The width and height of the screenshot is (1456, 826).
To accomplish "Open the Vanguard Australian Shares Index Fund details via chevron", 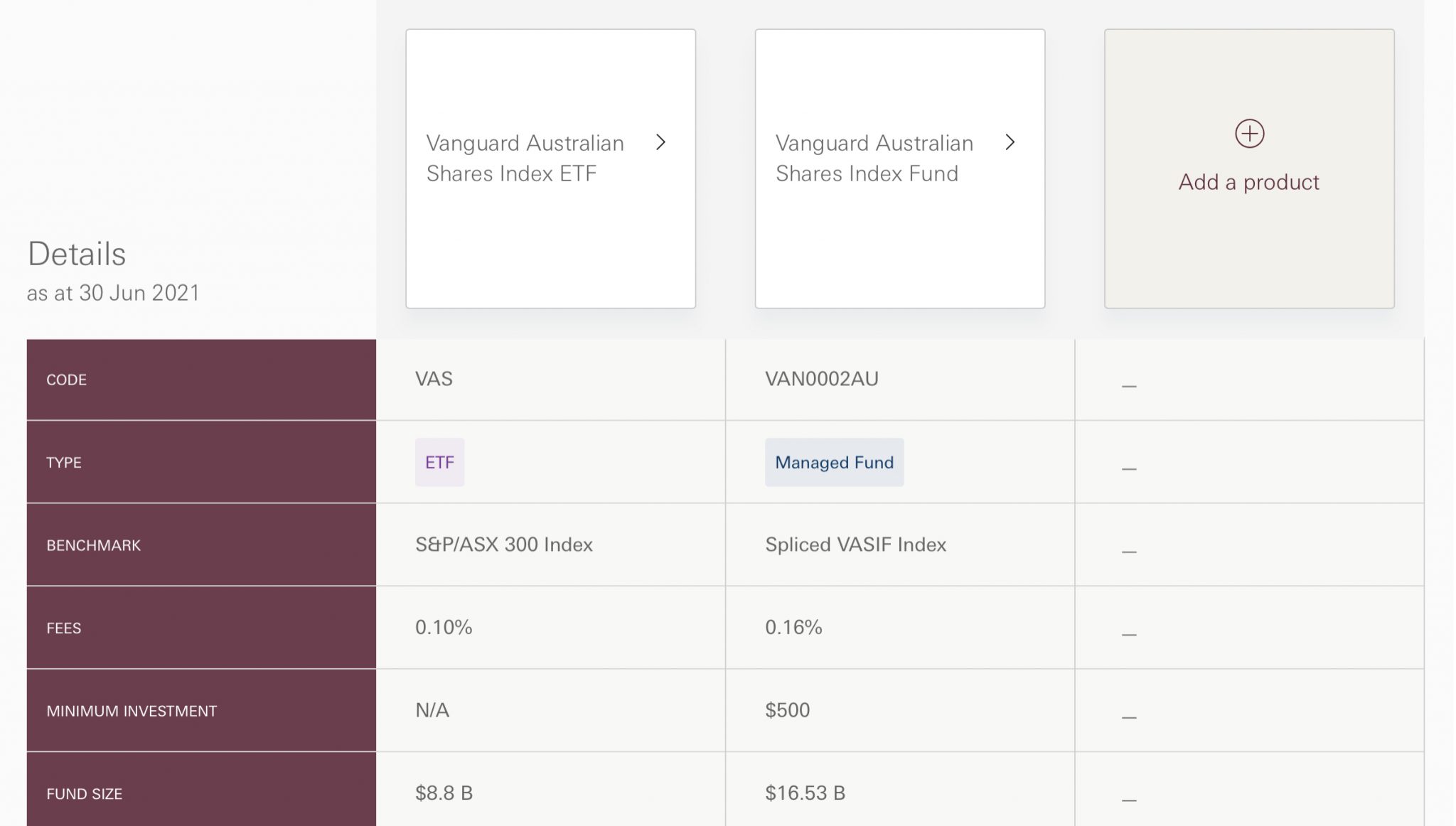I will (1010, 142).
